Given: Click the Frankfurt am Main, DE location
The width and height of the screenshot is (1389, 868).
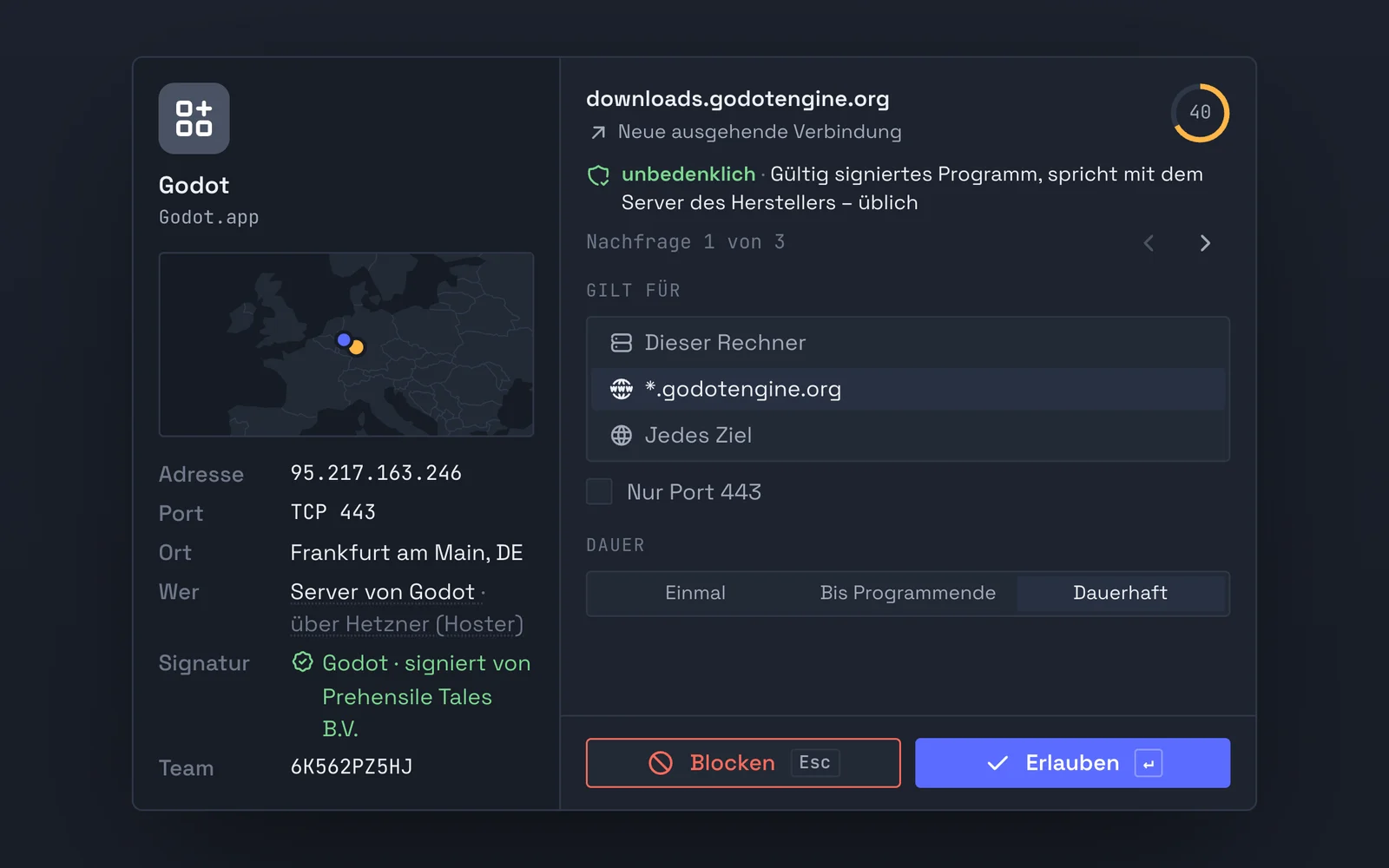Looking at the screenshot, I should click(x=406, y=553).
